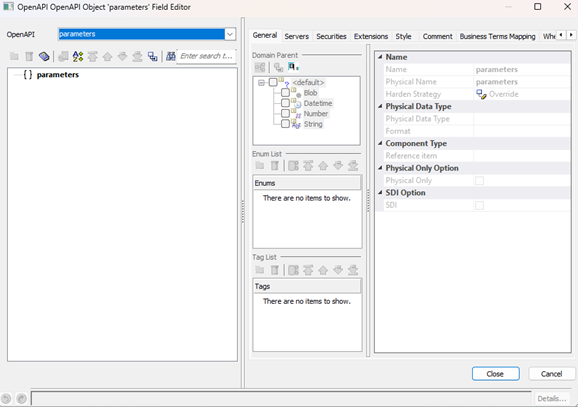Open the Comment tab

point(437,36)
